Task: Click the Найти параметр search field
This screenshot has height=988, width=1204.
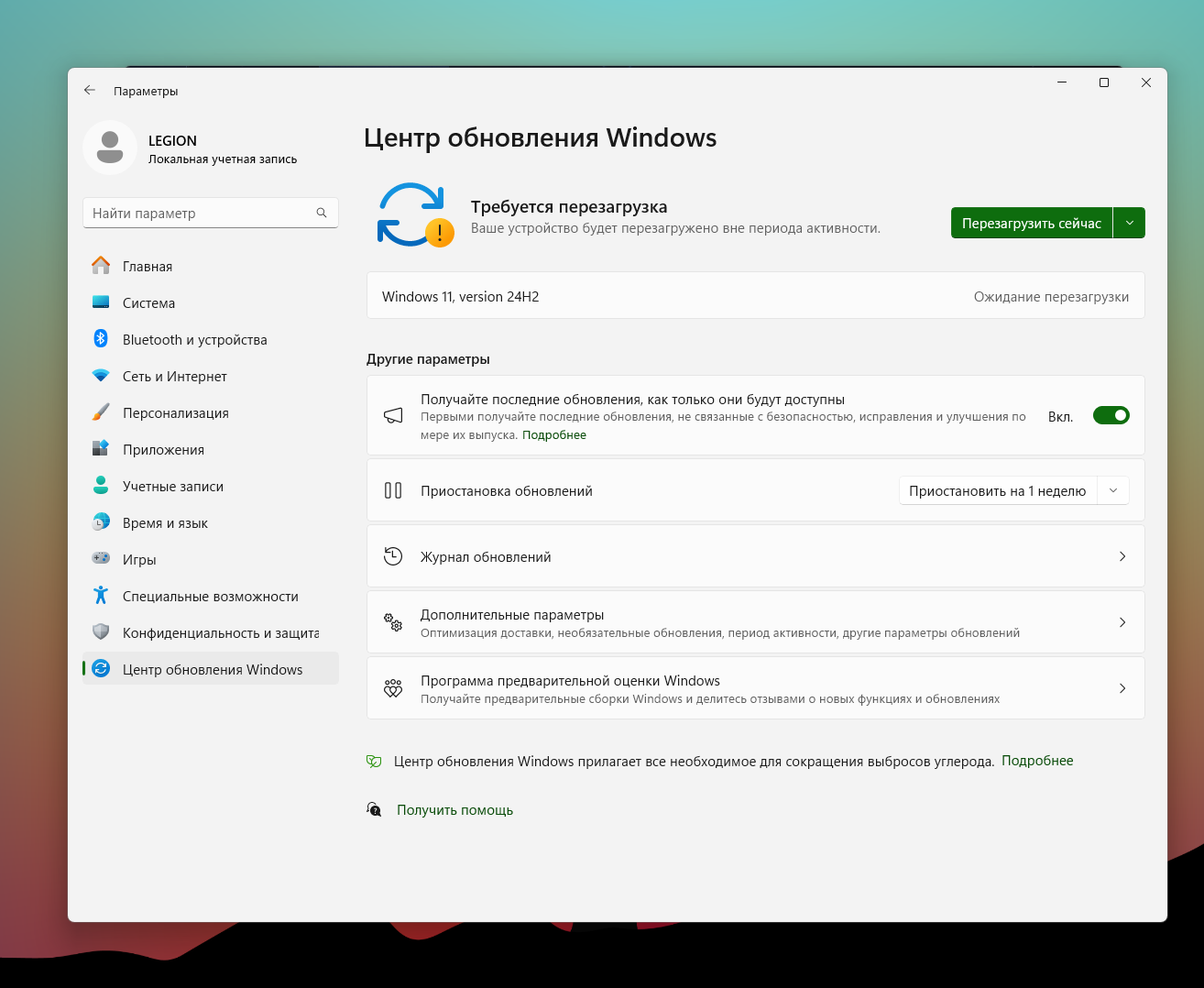Action: tap(211, 213)
